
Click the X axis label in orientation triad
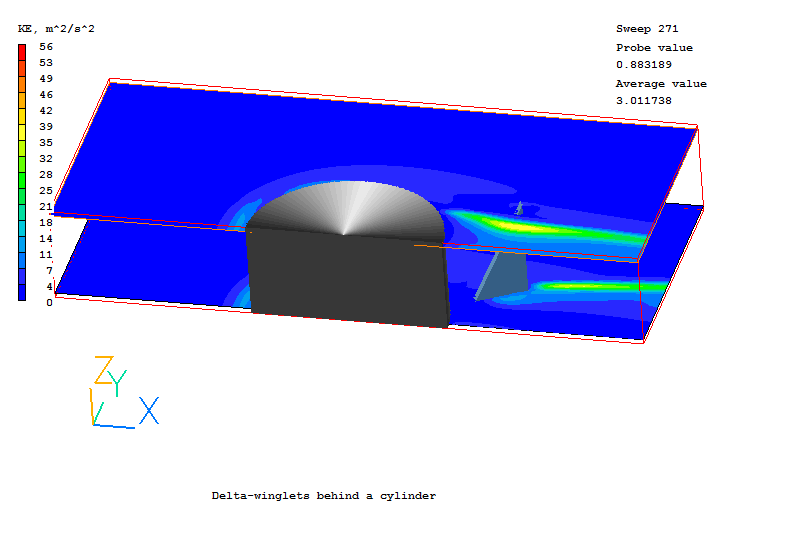tap(149, 411)
